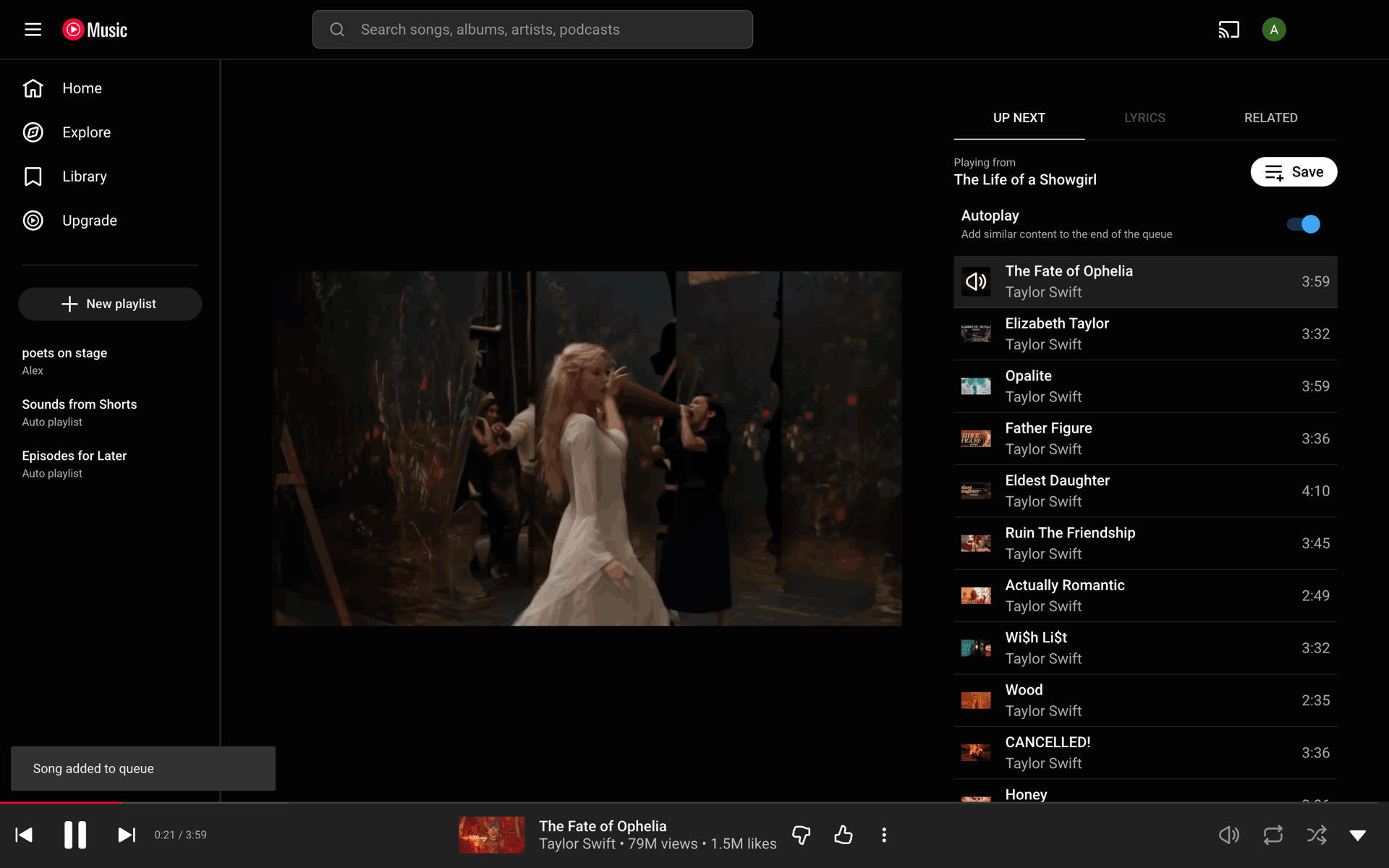This screenshot has width=1389, height=868.
Task: Click the YouTube Music logo
Action: (95, 30)
